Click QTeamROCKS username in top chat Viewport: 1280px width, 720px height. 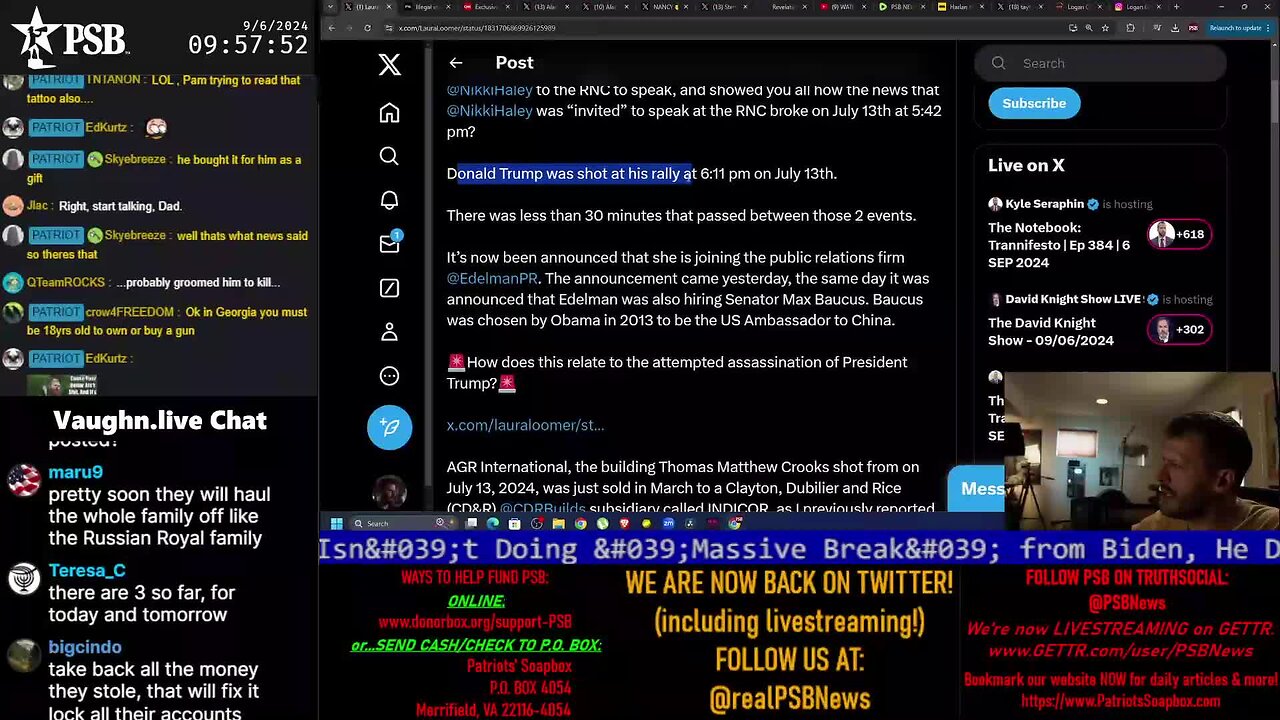point(65,282)
